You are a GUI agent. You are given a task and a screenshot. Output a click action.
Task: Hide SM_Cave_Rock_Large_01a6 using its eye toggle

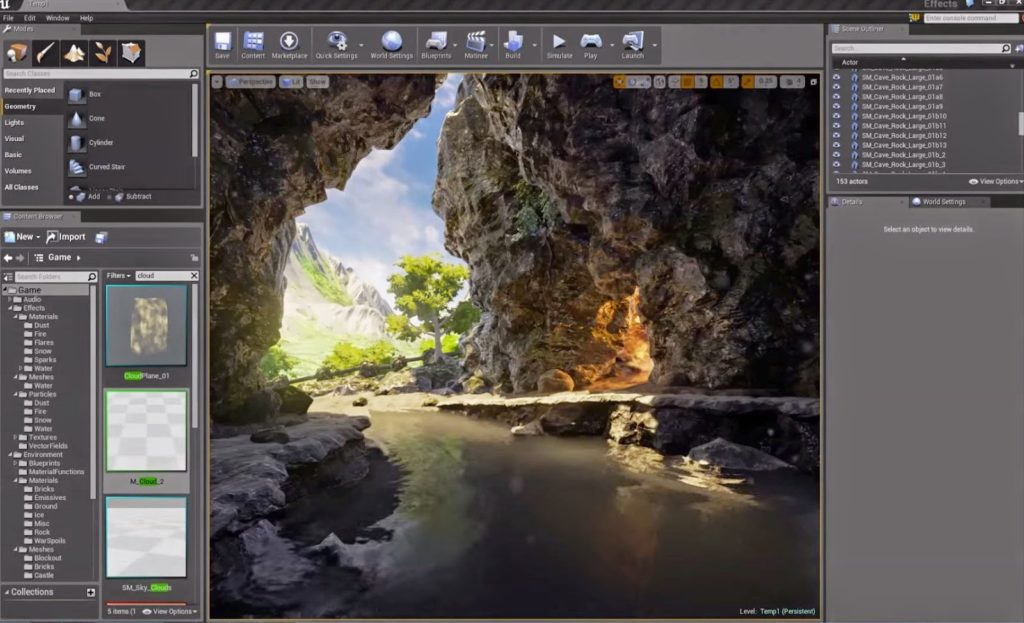pyautogui.click(x=836, y=79)
